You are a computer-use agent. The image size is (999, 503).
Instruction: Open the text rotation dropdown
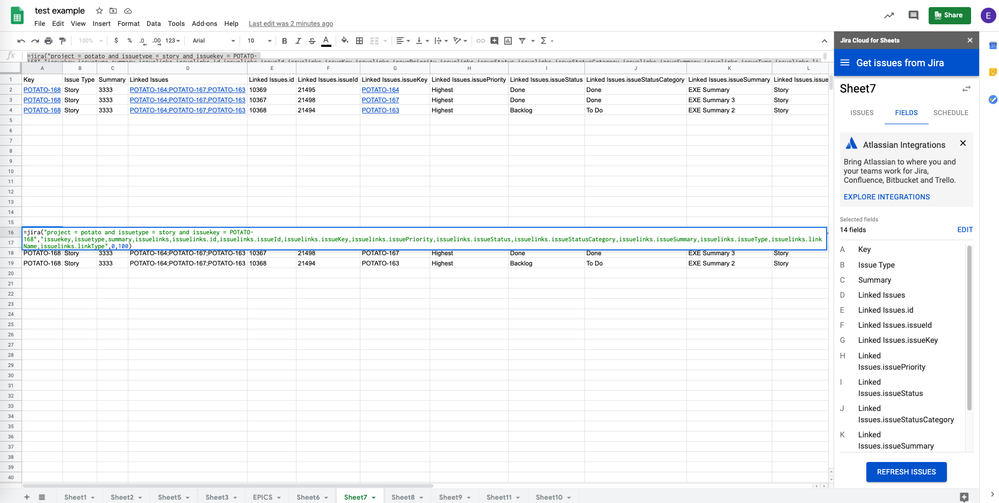pyautogui.click(x=459, y=41)
